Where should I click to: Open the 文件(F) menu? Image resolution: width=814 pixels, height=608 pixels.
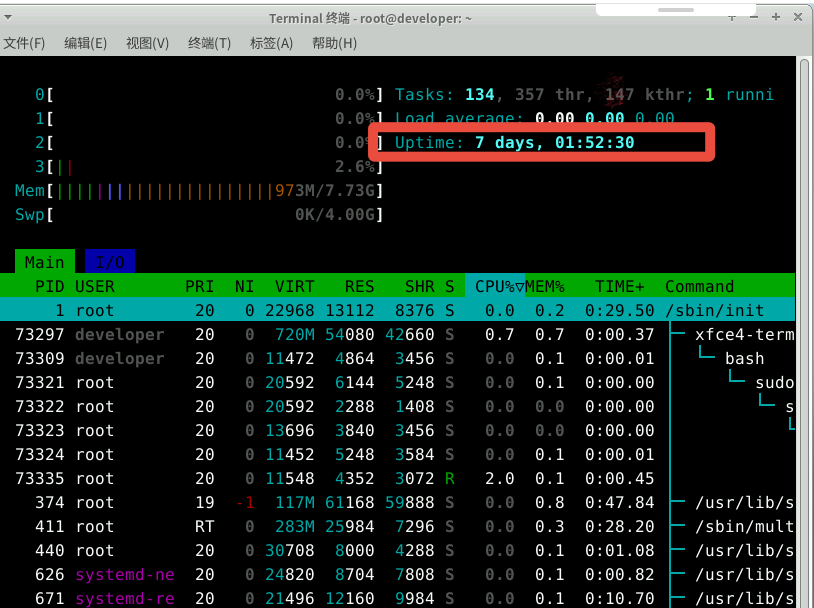pyautogui.click(x=25, y=43)
